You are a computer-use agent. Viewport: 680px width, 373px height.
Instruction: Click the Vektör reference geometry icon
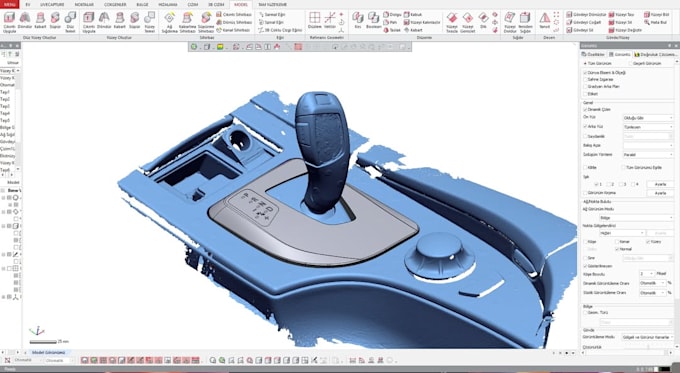pyautogui.click(x=330, y=18)
